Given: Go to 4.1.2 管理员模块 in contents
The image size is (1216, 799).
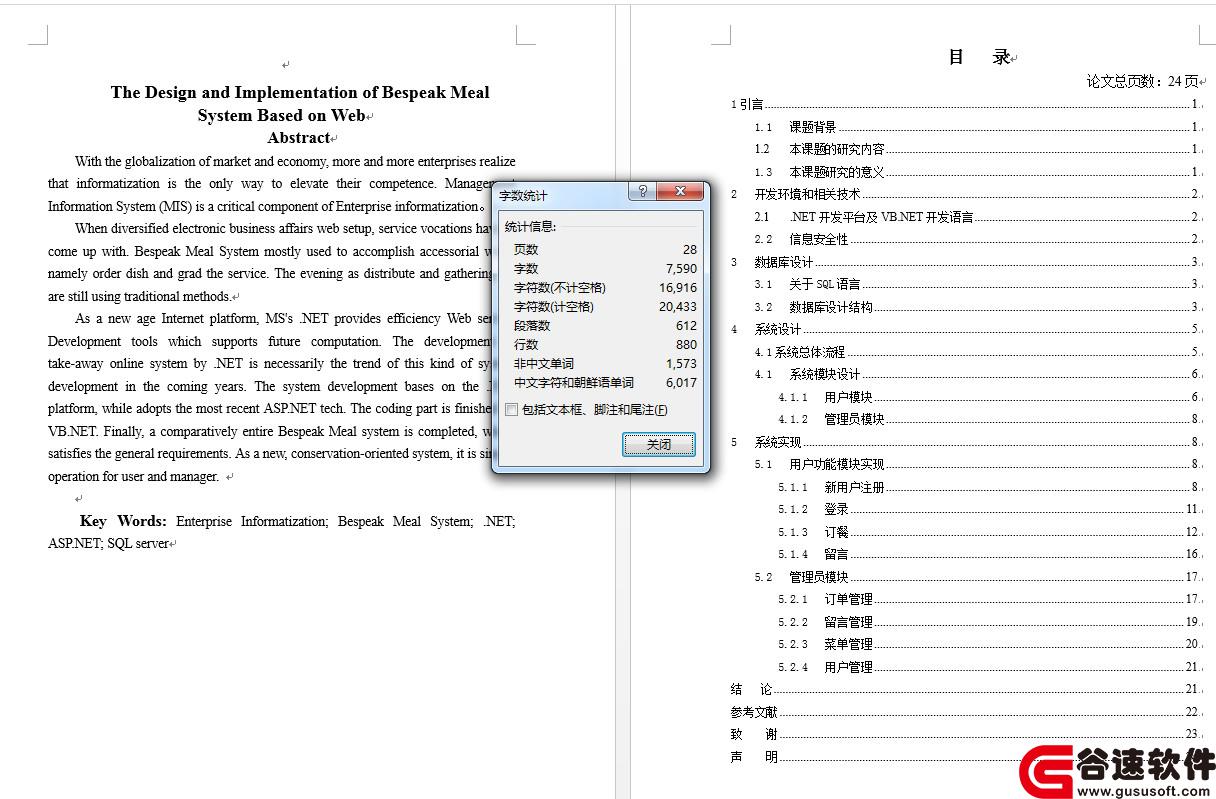Looking at the screenshot, I should pos(989,419).
